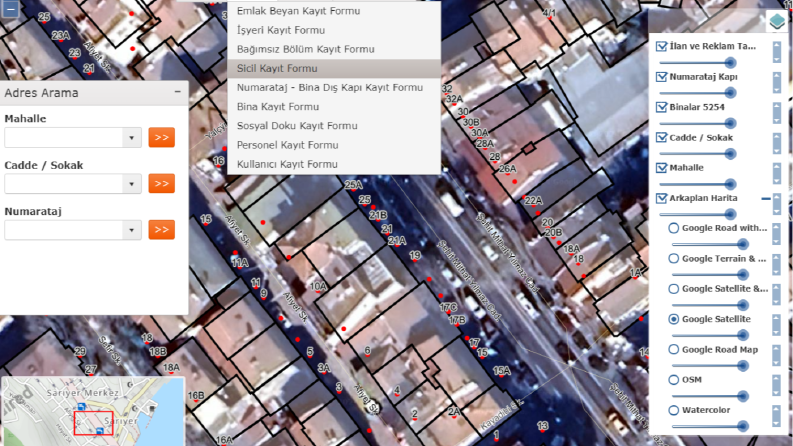The height and width of the screenshot is (446, 793).
Task: Click the map zoom-out minus button
Action: coord(10,9)
